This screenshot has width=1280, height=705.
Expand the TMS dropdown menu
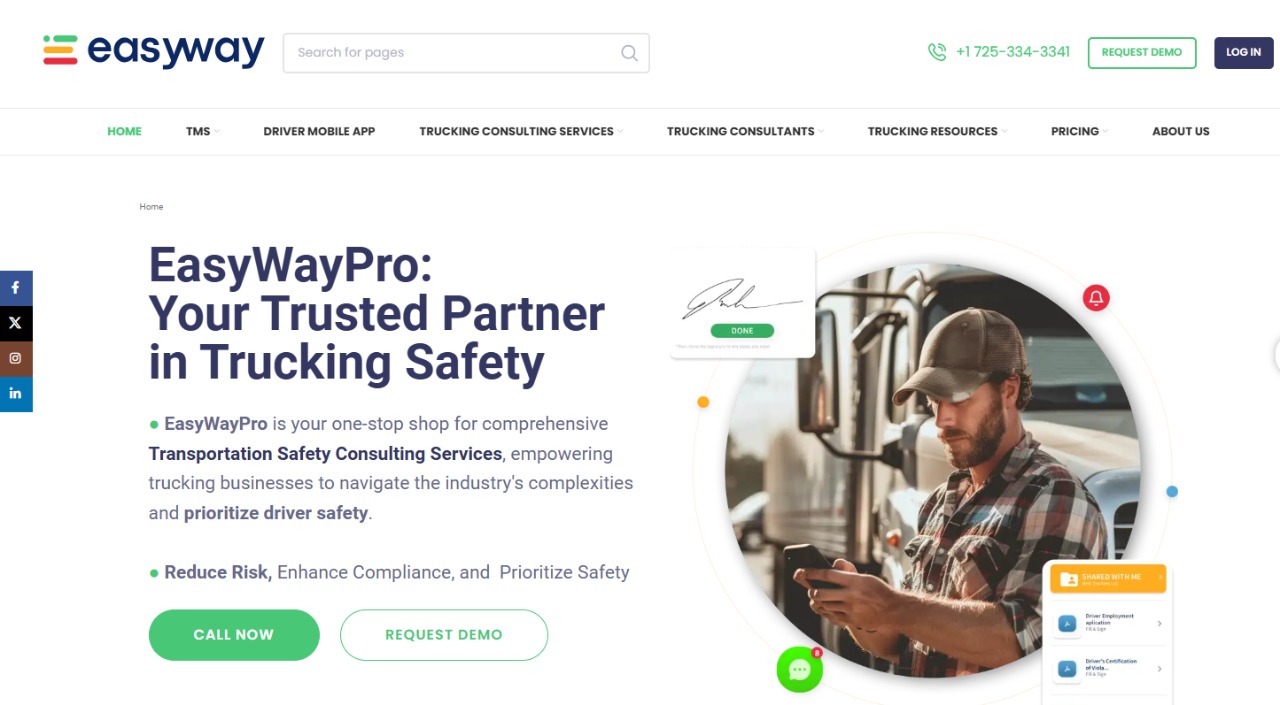pyautogui.click(x=202, y=131)
